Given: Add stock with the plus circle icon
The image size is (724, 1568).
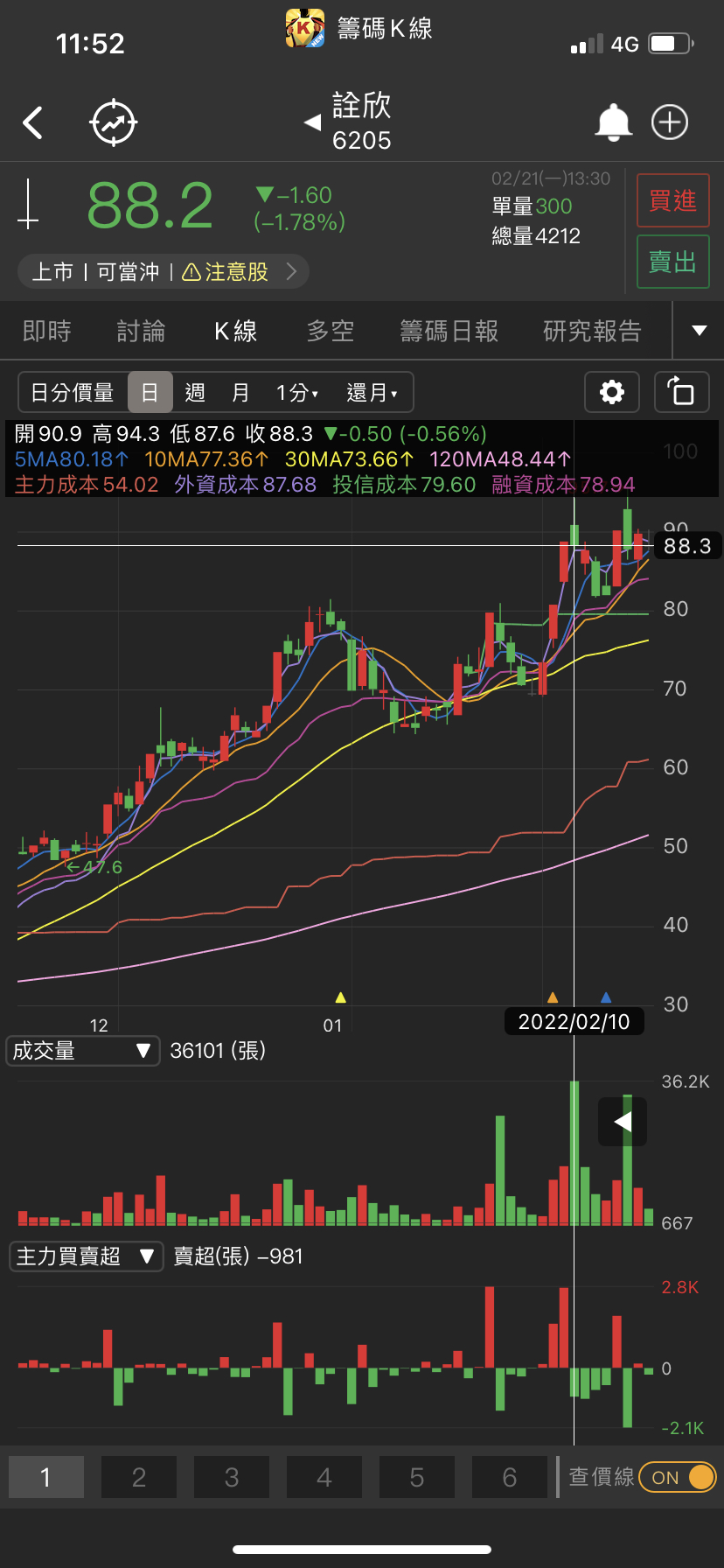Looking at the screenshot, I should tap(670, 122).
